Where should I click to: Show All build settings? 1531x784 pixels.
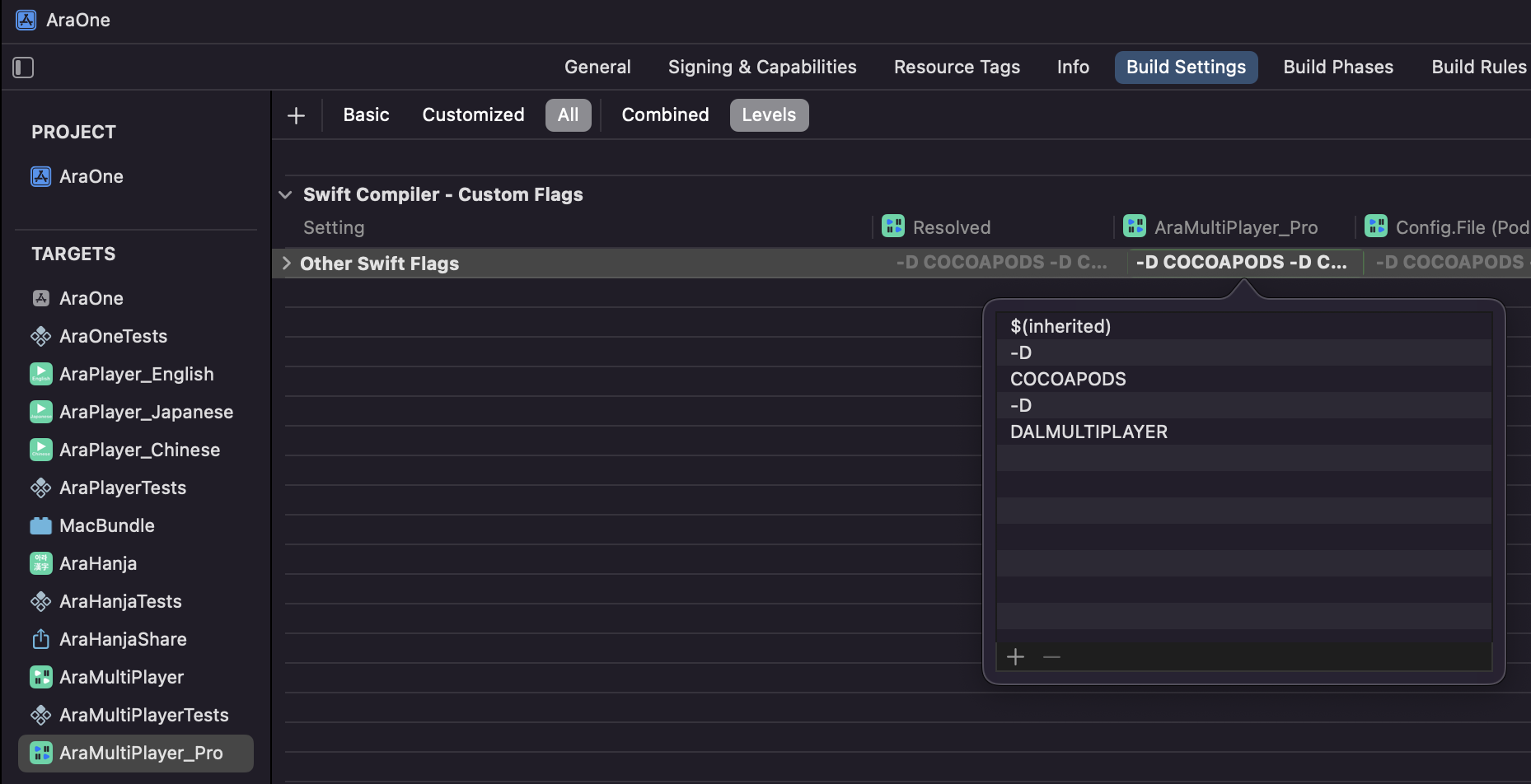pyautogui.click(x=568, y=115)
